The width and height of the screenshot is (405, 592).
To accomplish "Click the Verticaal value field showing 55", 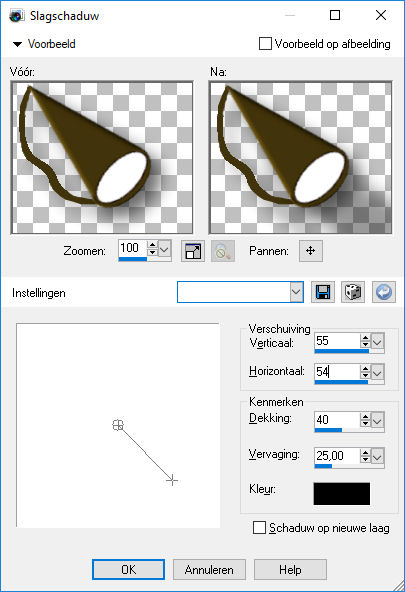I will pos(337,341).
